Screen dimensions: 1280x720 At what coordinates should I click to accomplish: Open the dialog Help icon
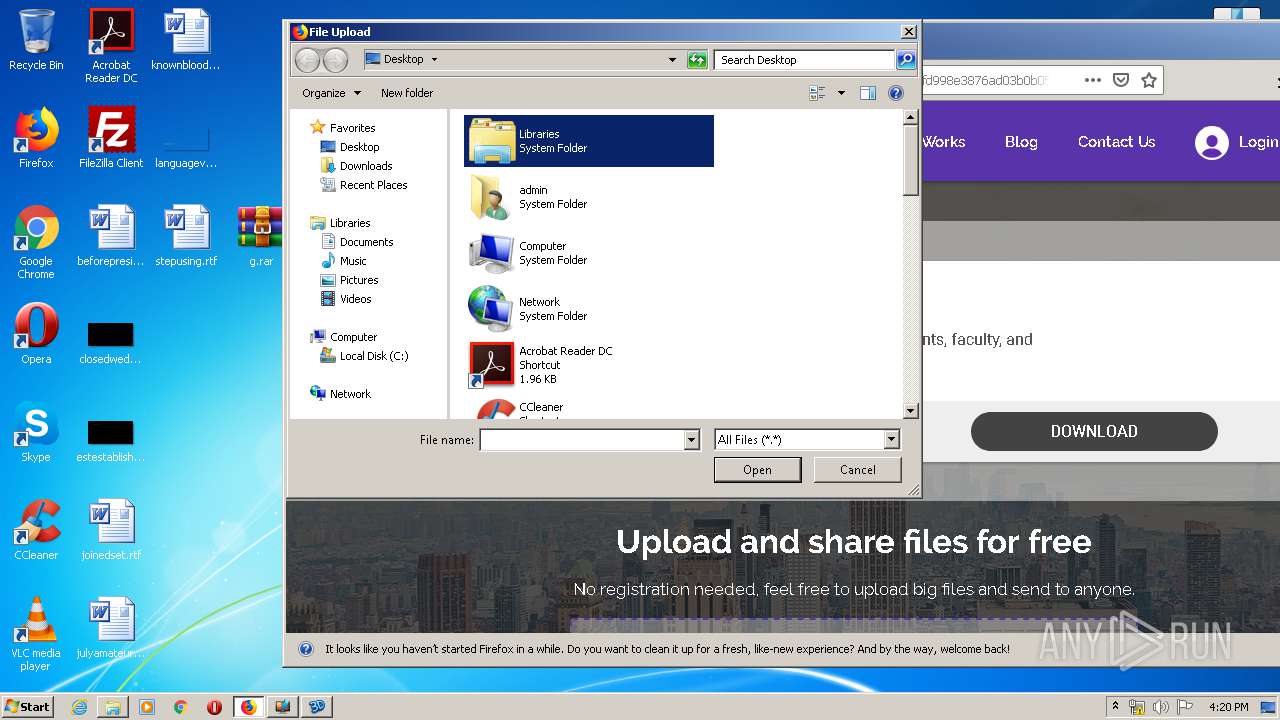[x=896, y=93]
